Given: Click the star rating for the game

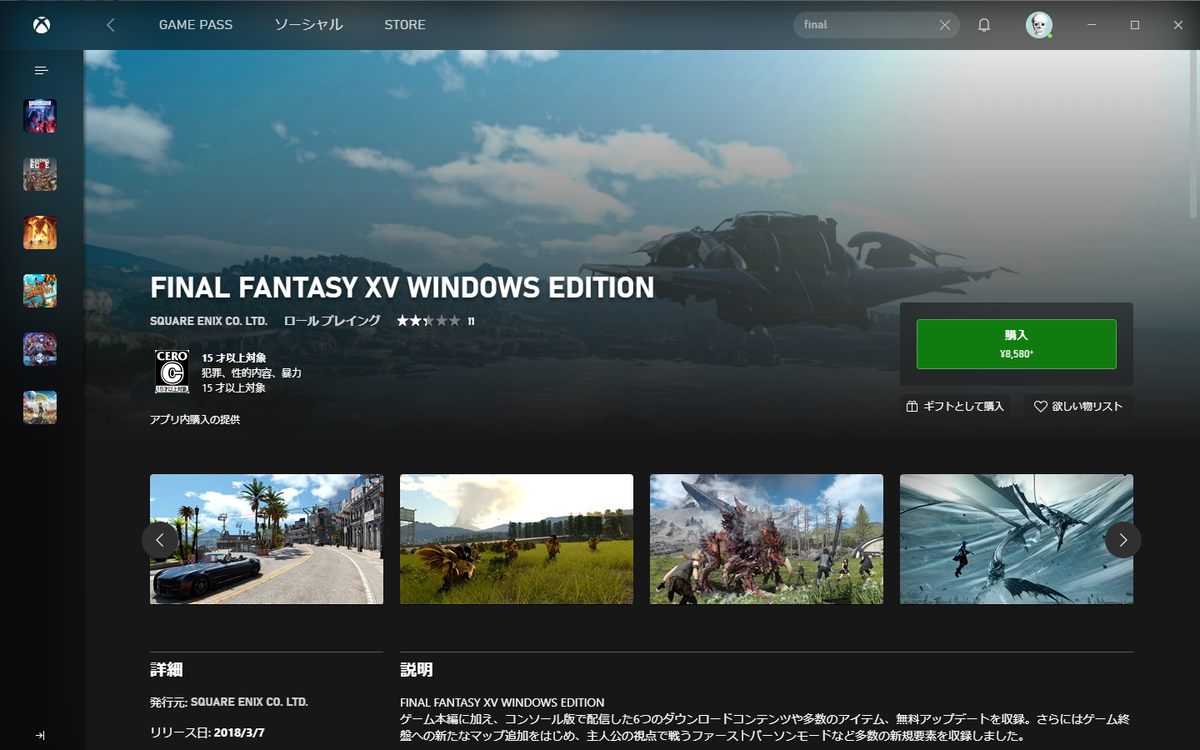Looking at the screenshot, I should point(428,321).
